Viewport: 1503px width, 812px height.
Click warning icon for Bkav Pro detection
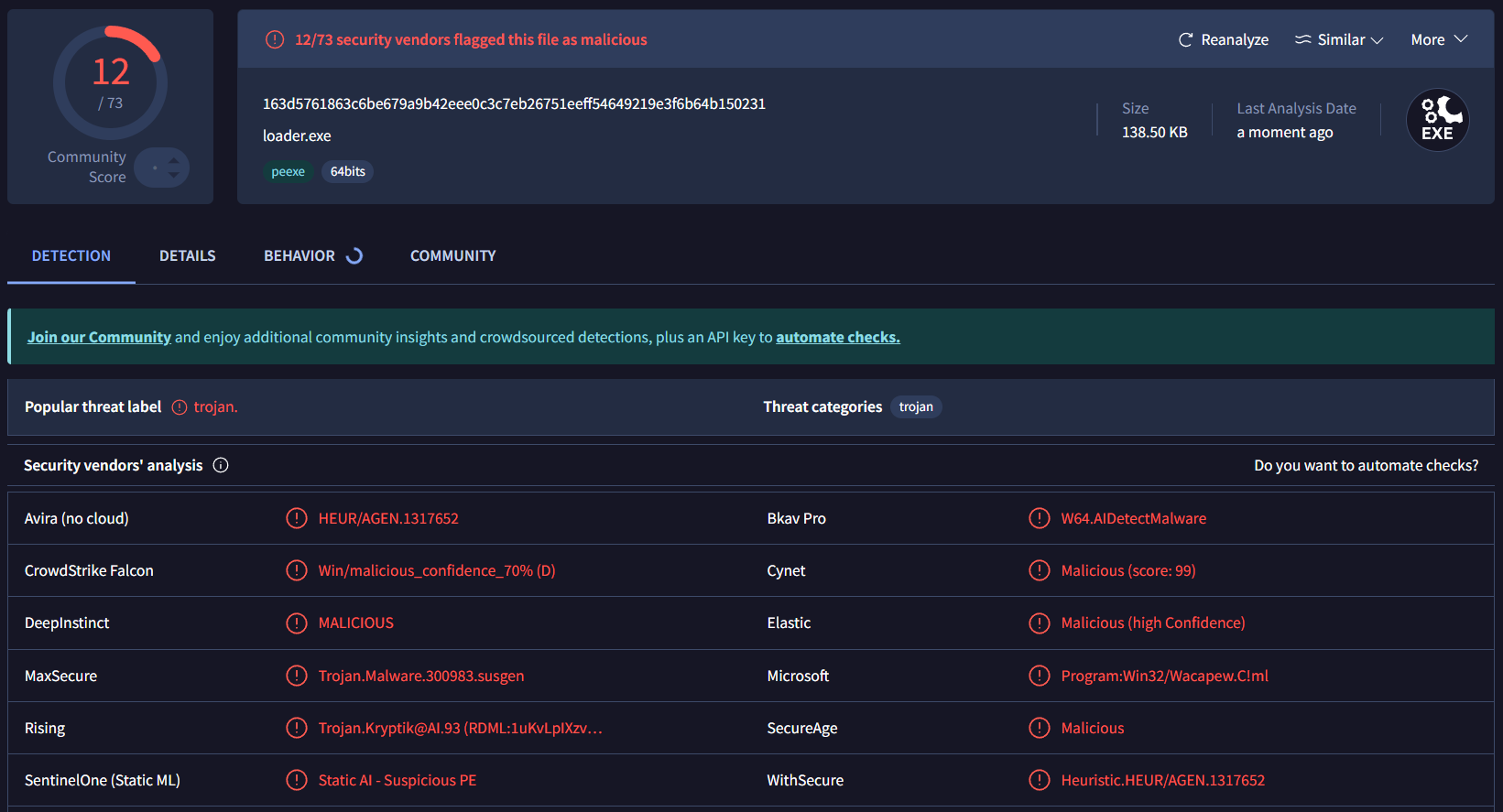pos(1040,518)
